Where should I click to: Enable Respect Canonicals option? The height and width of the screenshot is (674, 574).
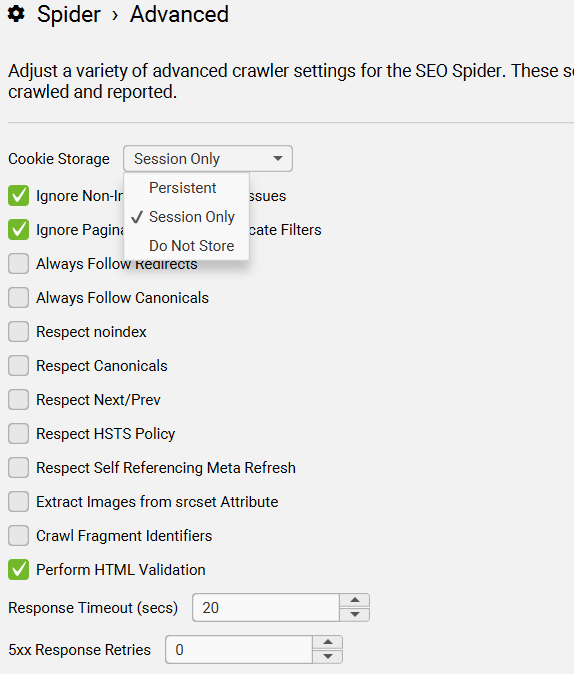tap(18, 365)
